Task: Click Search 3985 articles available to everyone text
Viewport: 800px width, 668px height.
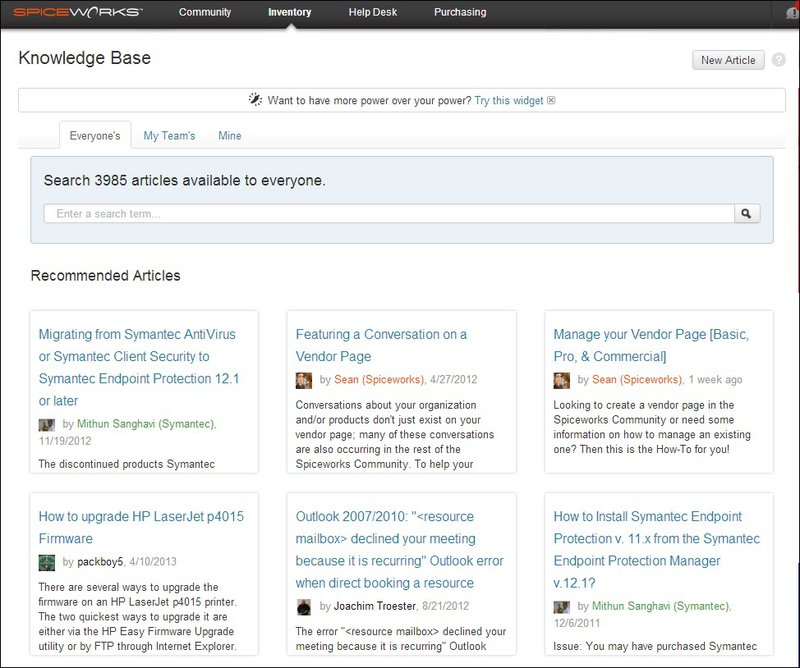Action: (185, 180)
